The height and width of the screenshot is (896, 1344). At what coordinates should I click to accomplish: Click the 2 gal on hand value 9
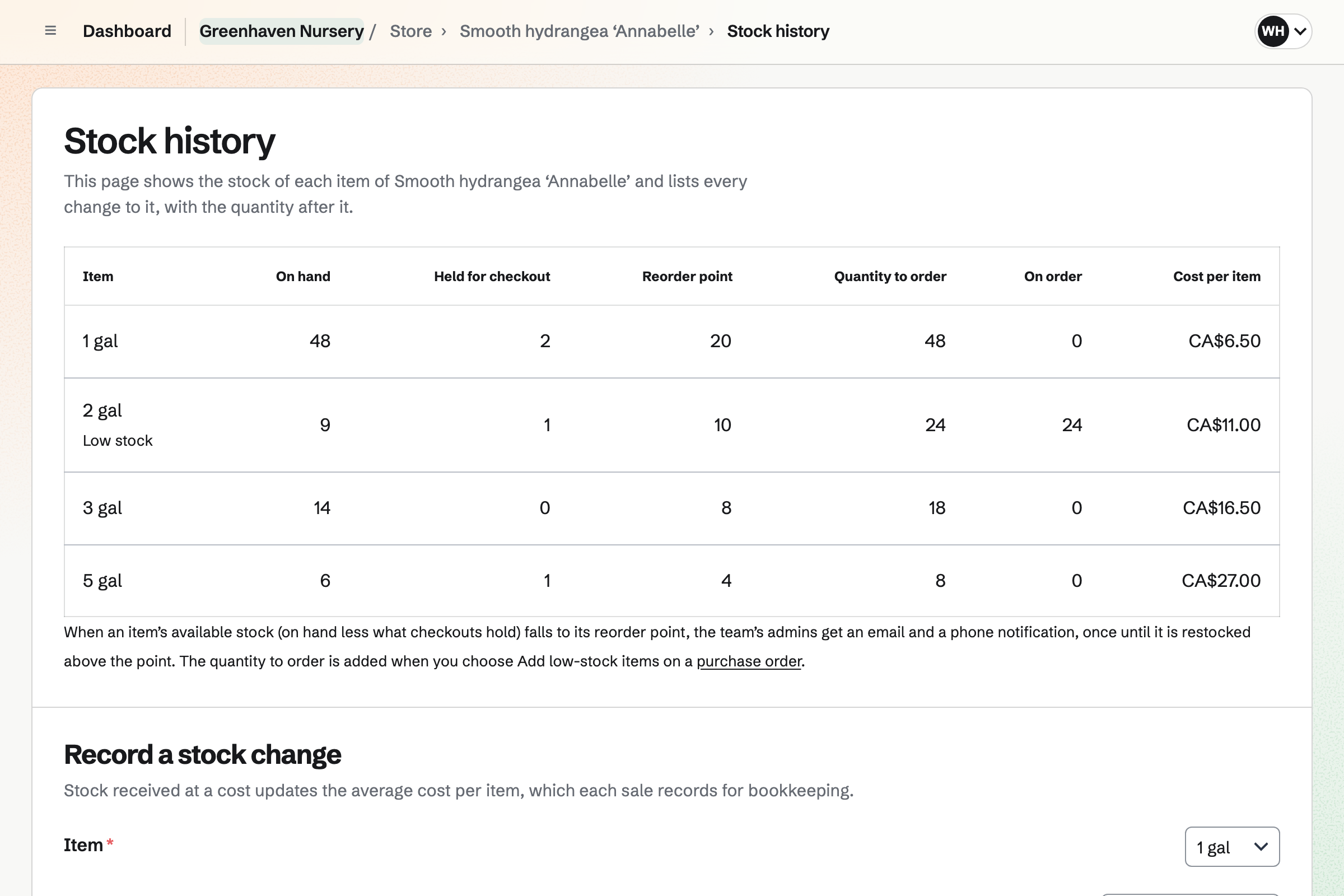coord(325,425)
